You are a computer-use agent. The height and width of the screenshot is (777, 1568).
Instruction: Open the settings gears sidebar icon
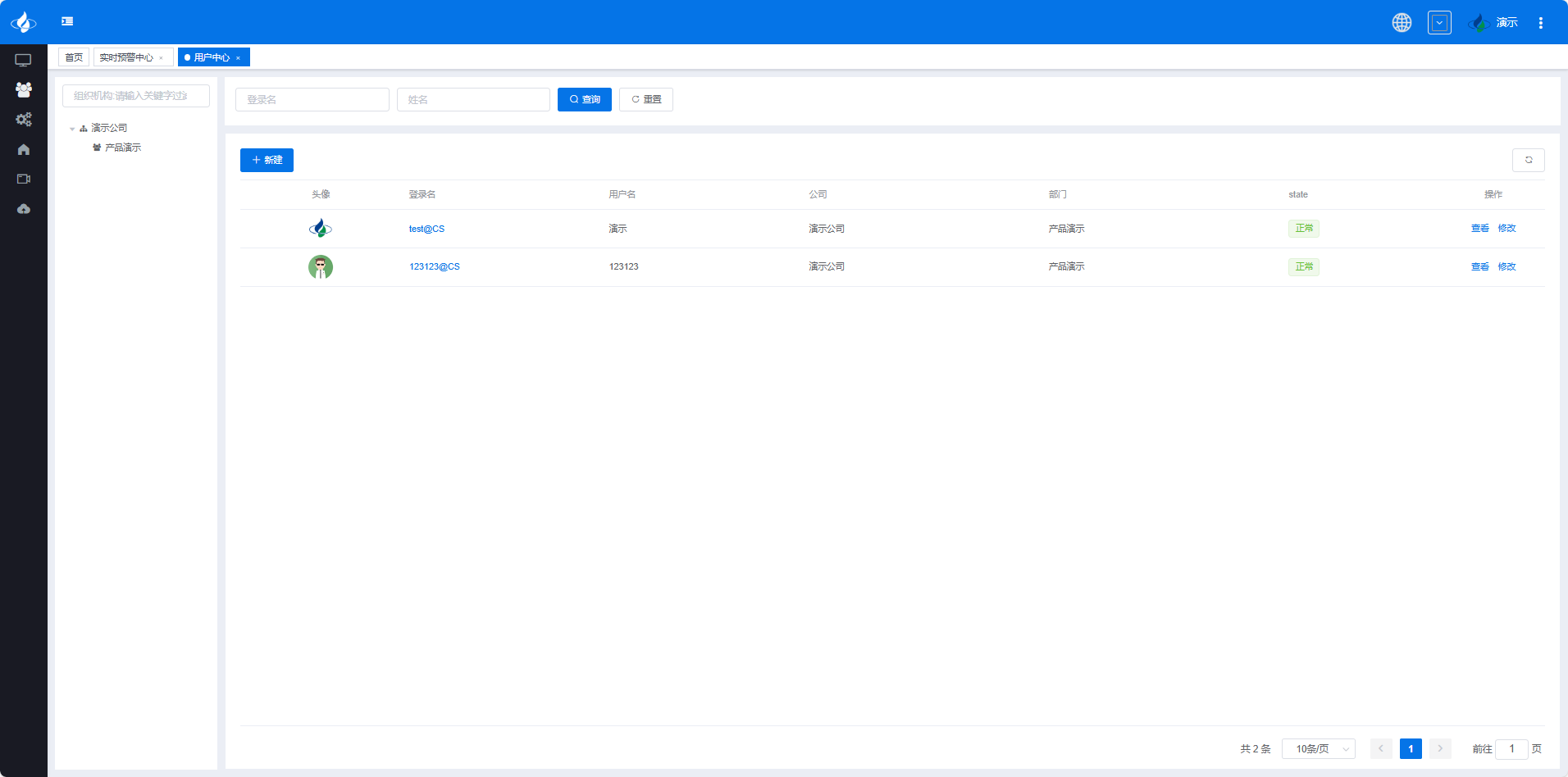point(23,120)
